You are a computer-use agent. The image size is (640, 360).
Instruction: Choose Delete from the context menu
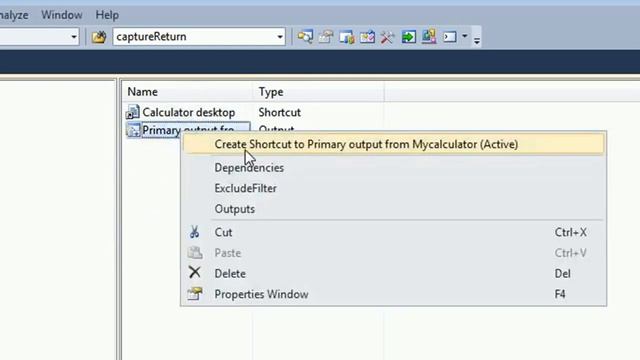click(x=393, y=273)
